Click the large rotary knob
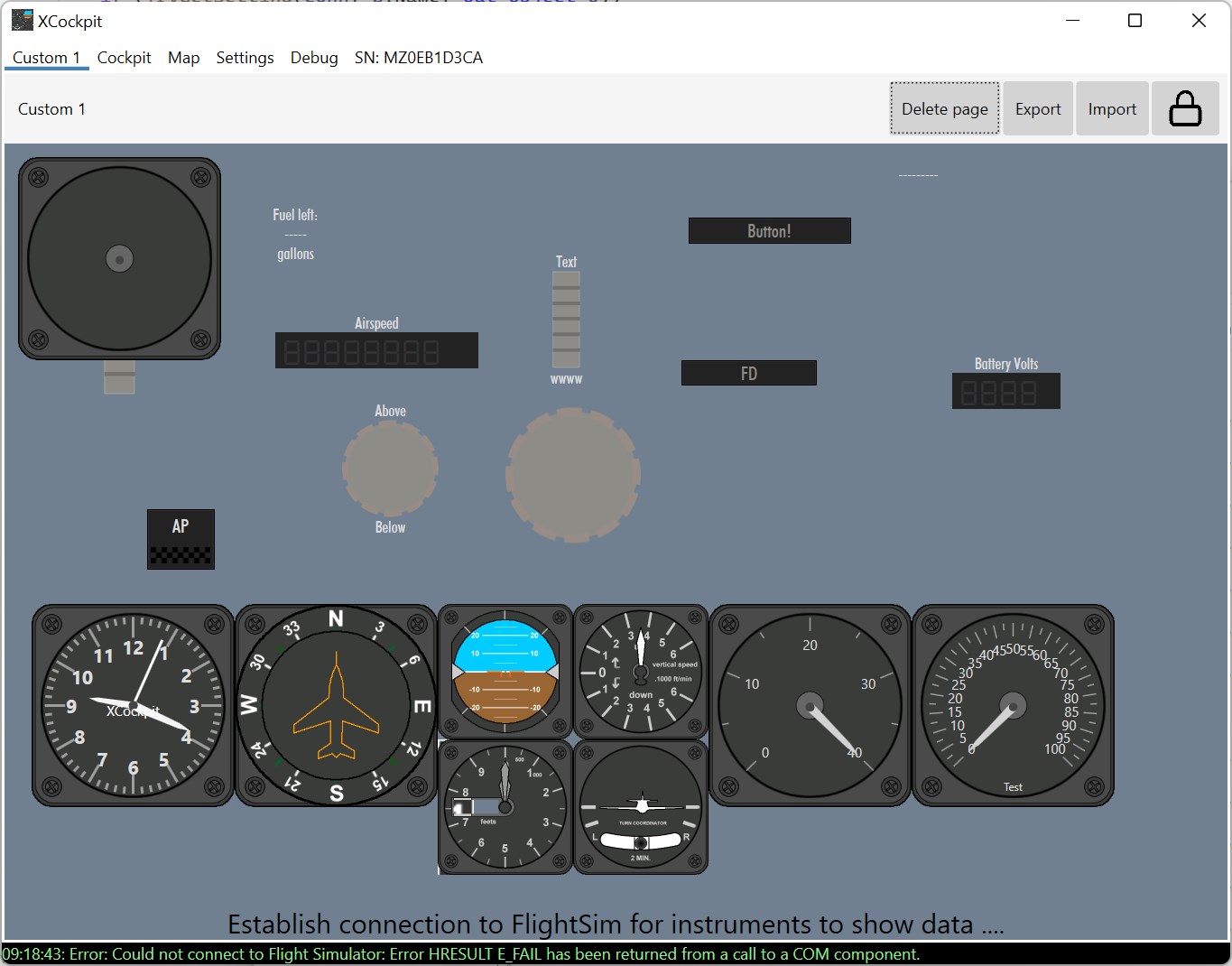Screen dimensions: 1232x966 (573, 475)
